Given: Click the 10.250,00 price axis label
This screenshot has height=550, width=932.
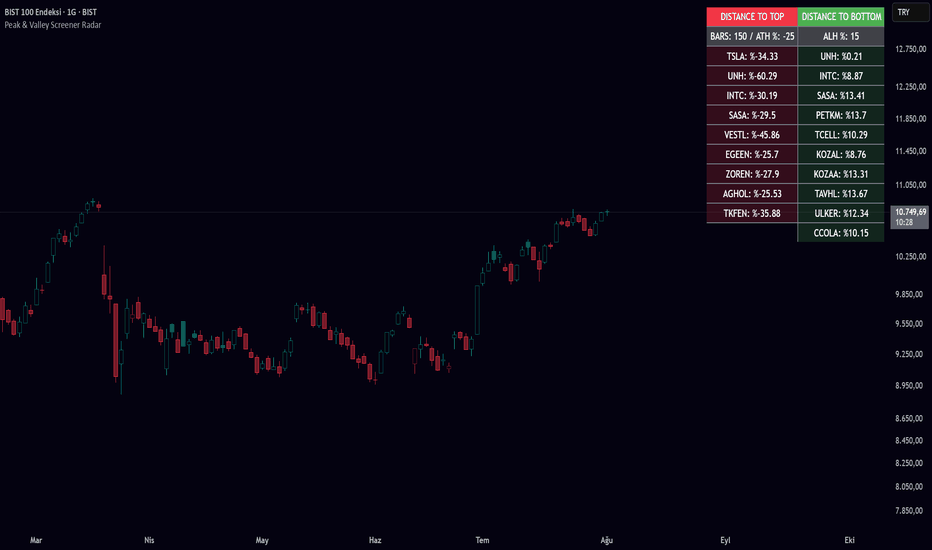Looking at the screenshot, I should 911,257.
